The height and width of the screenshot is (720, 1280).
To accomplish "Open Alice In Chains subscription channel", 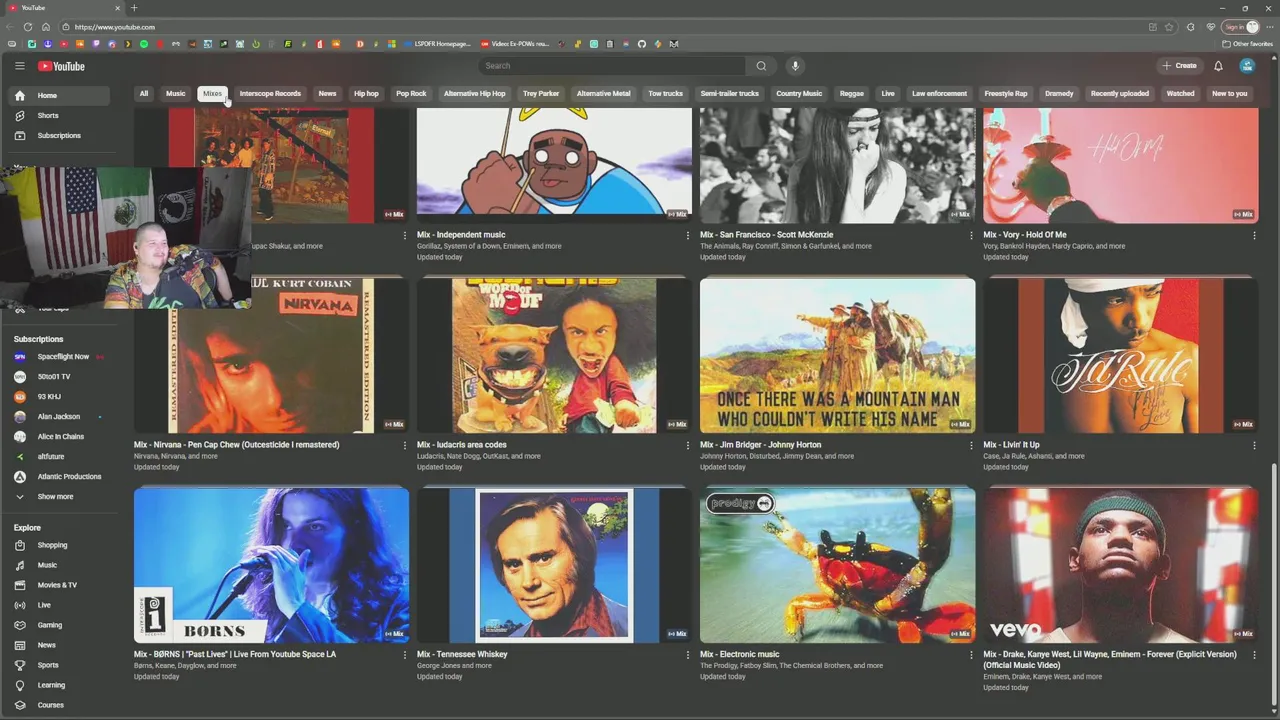I will (58, 437).
